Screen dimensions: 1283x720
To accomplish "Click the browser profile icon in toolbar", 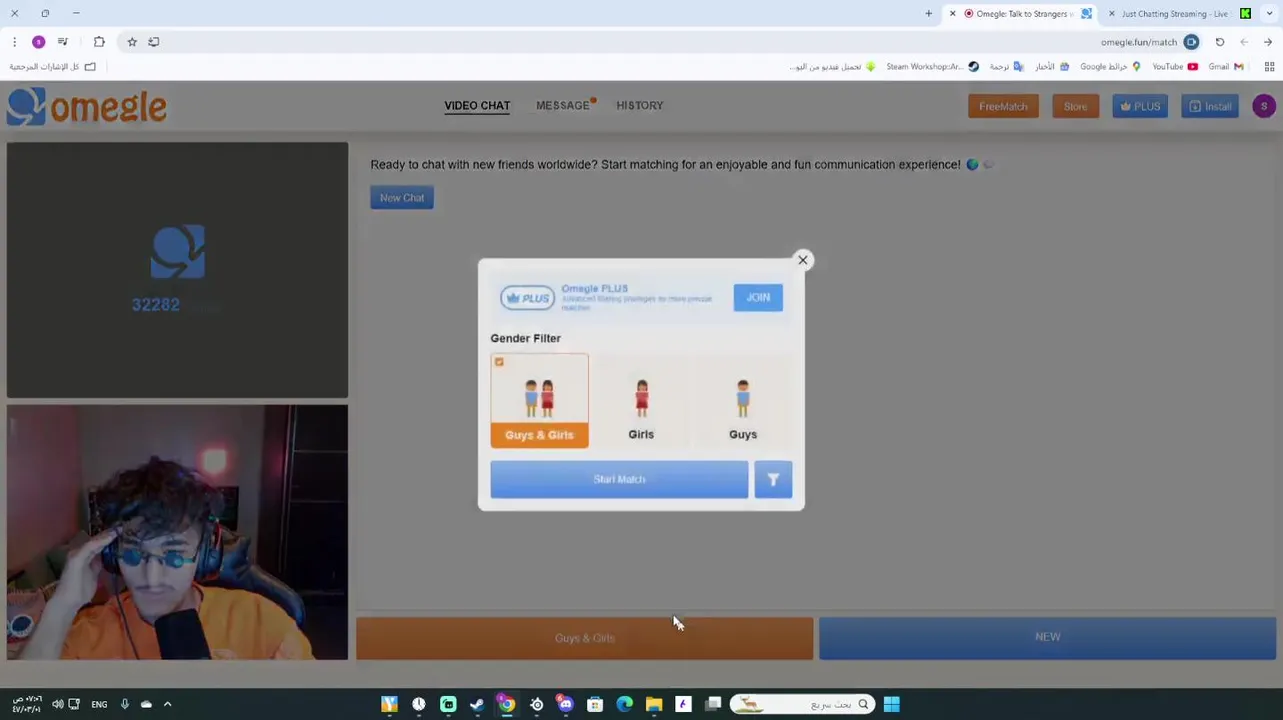I will click(x=38, y=42).
